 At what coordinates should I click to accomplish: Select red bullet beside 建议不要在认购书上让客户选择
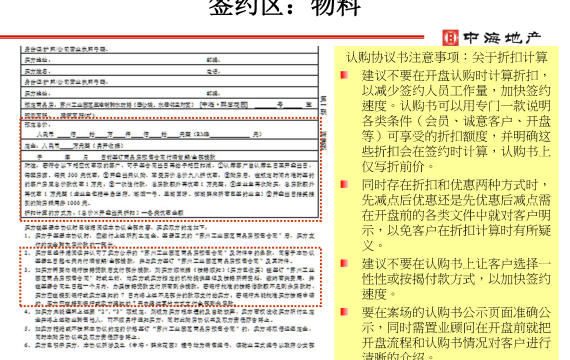click(x=344, y=263)
